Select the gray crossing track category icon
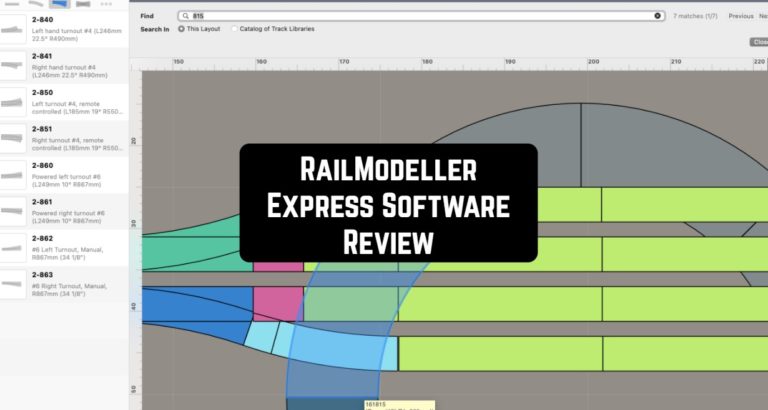The height and width of the screenshot is (410, 768). (x=83, y=4)
